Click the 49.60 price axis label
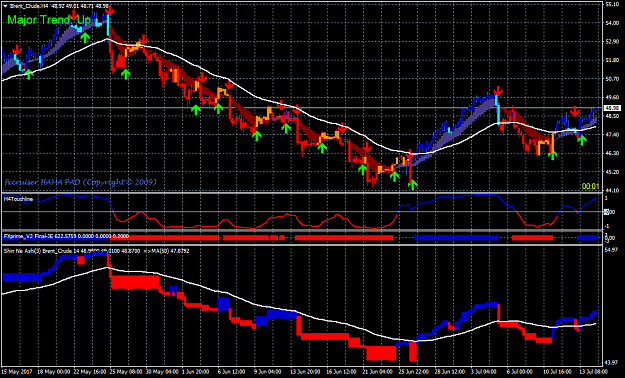The width and height of the screenshot is (625, 378). (611, 97)
